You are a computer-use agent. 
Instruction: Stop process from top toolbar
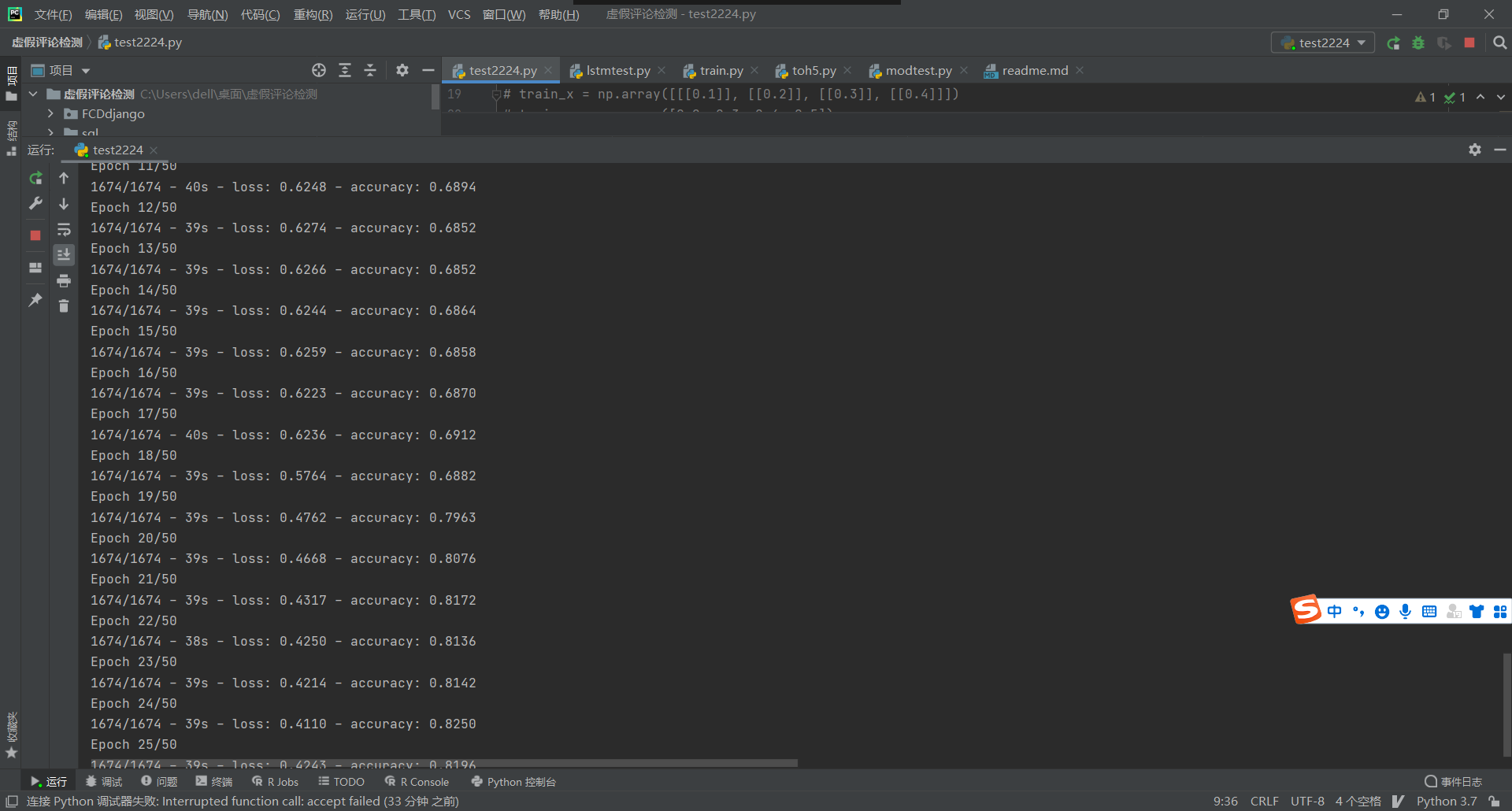tap(1469, 43)
